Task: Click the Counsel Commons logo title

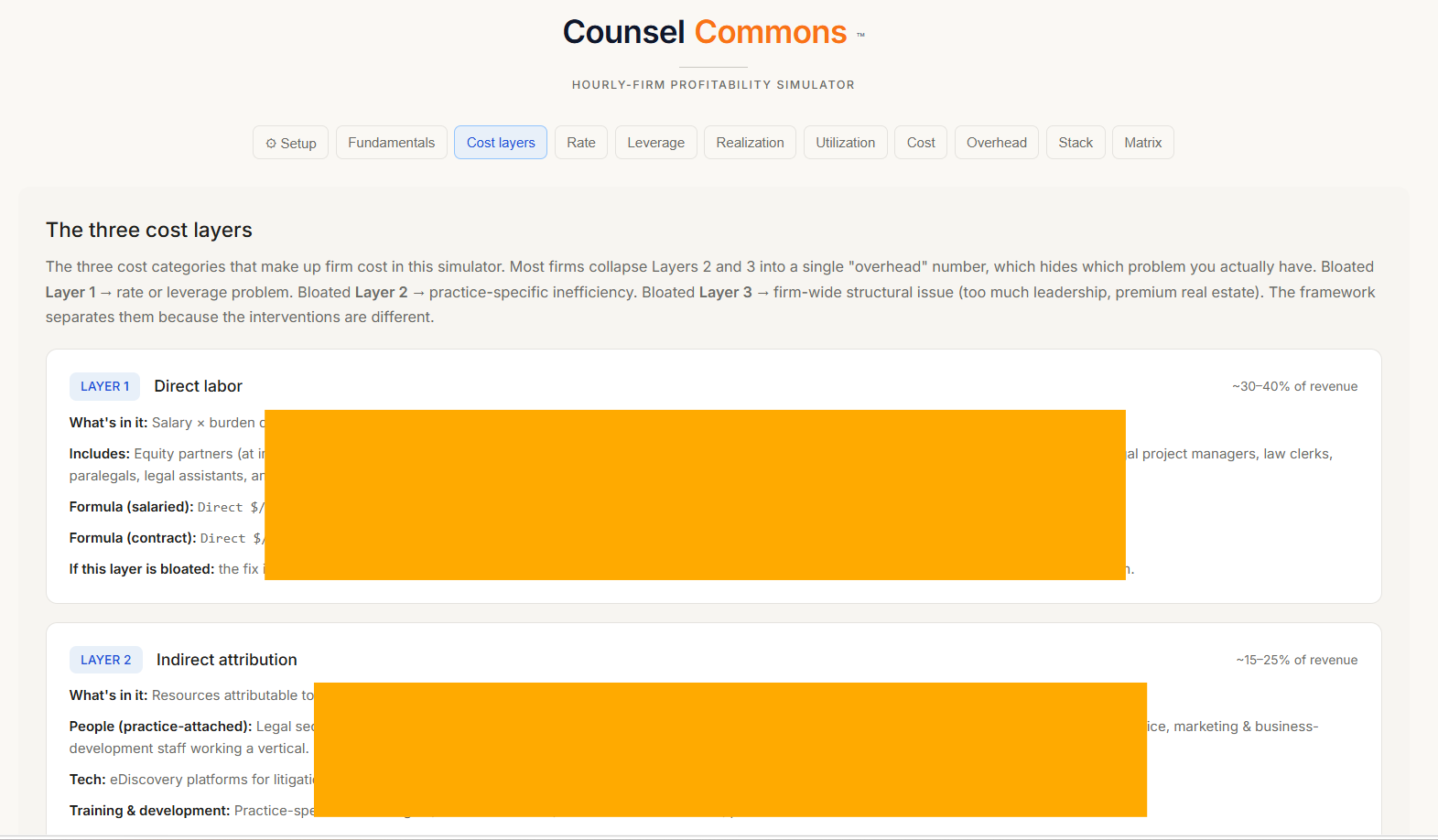Action: click(x=705, y=32)
